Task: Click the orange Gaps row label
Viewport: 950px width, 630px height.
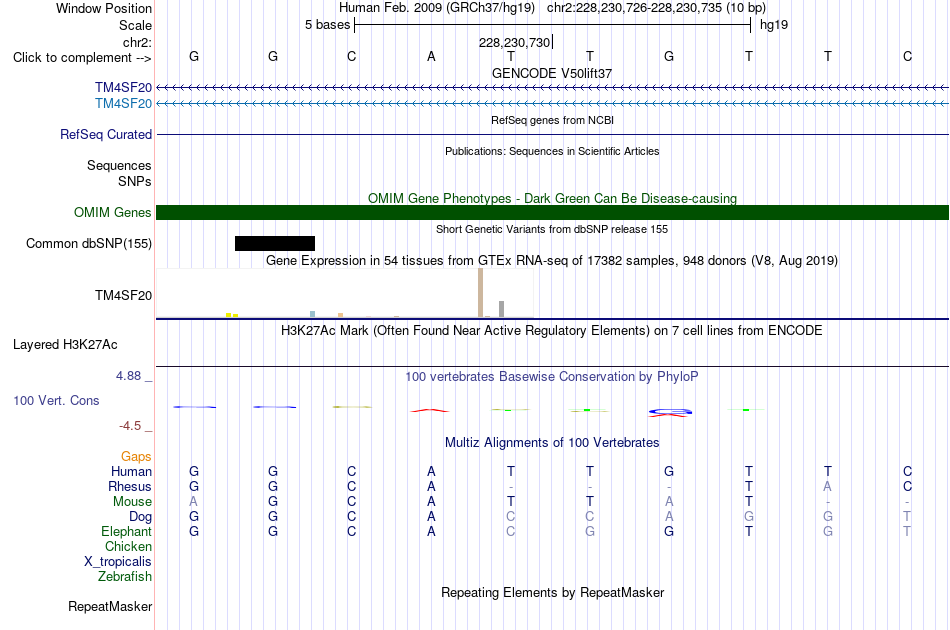Action: 136,457
